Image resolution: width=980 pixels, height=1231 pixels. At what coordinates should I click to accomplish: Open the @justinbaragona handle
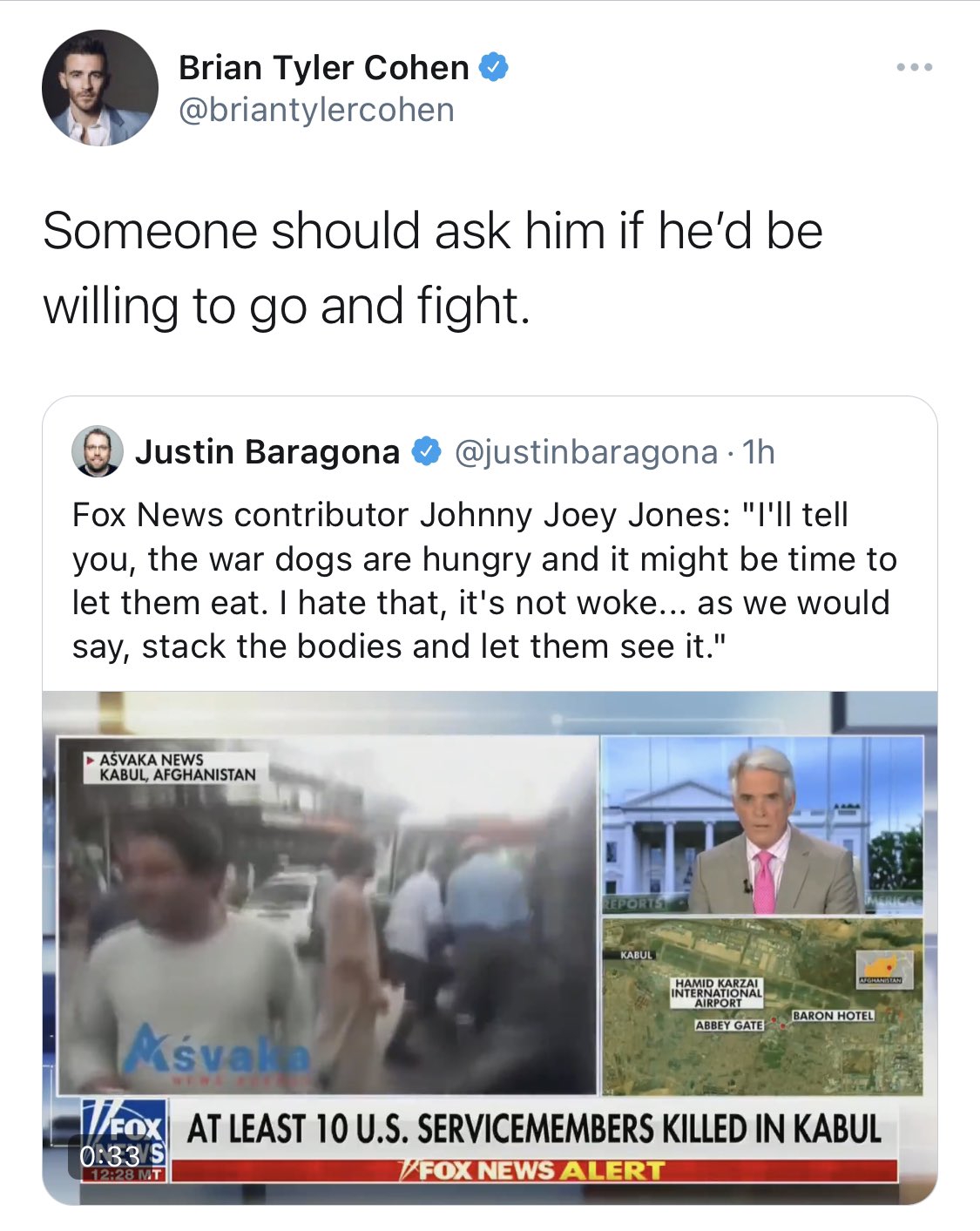[x=586, y=451]
